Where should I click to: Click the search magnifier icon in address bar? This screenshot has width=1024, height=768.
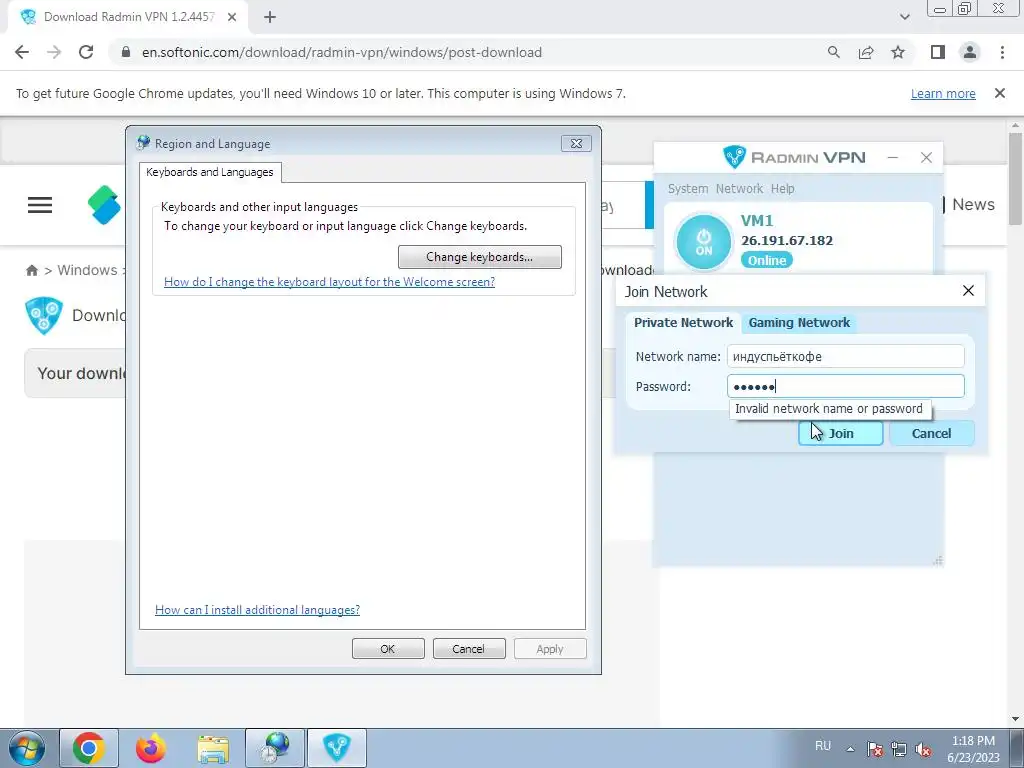click(833, 52)
